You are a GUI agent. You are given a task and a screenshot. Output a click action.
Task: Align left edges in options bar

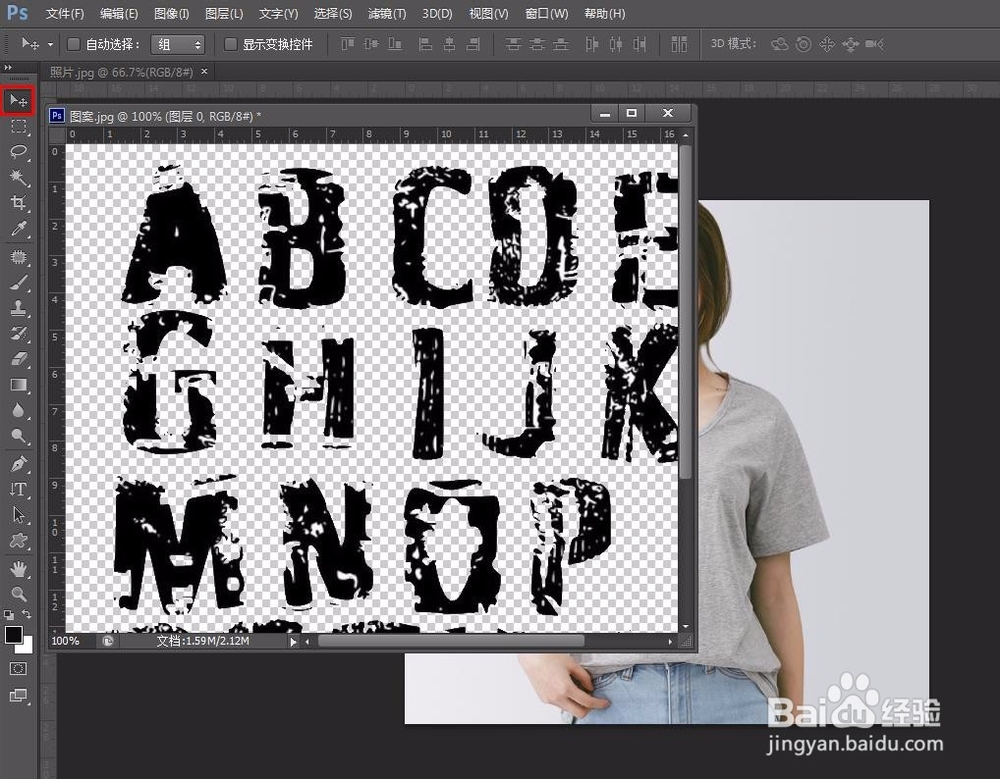click(425, 44)
